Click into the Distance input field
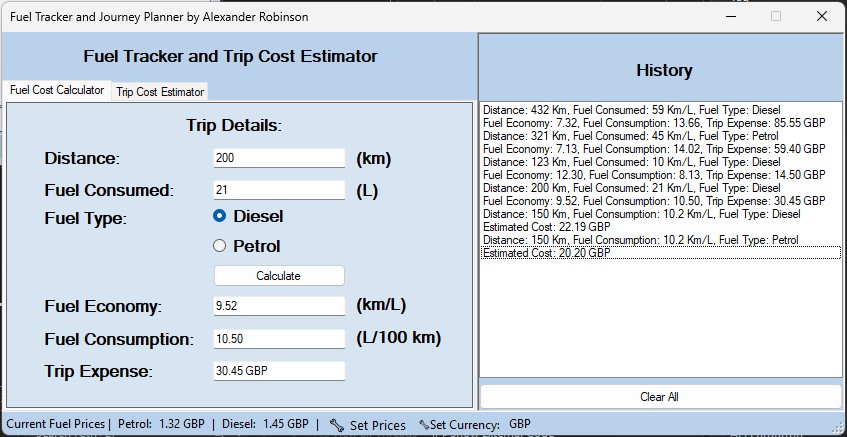The image size is (847, 437). point(279,158)
